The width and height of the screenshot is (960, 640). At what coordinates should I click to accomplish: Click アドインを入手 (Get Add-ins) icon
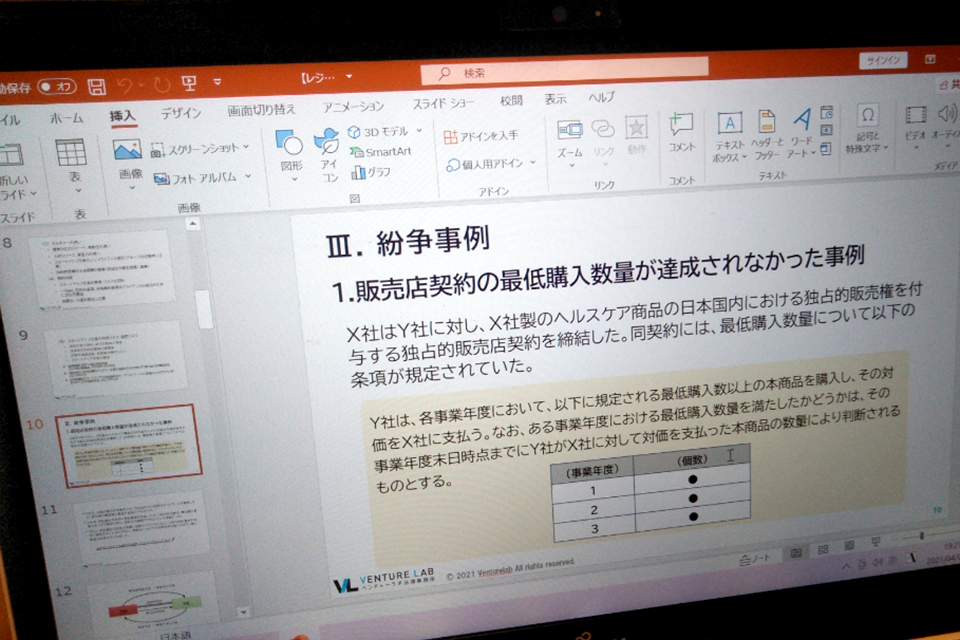450,137
